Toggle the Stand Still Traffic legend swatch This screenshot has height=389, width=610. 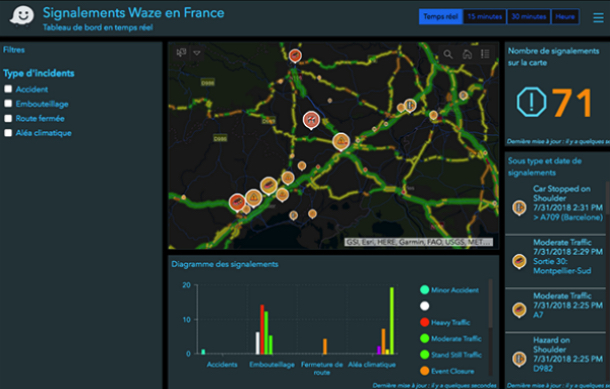pyautogui.click(x=424, y=354)
